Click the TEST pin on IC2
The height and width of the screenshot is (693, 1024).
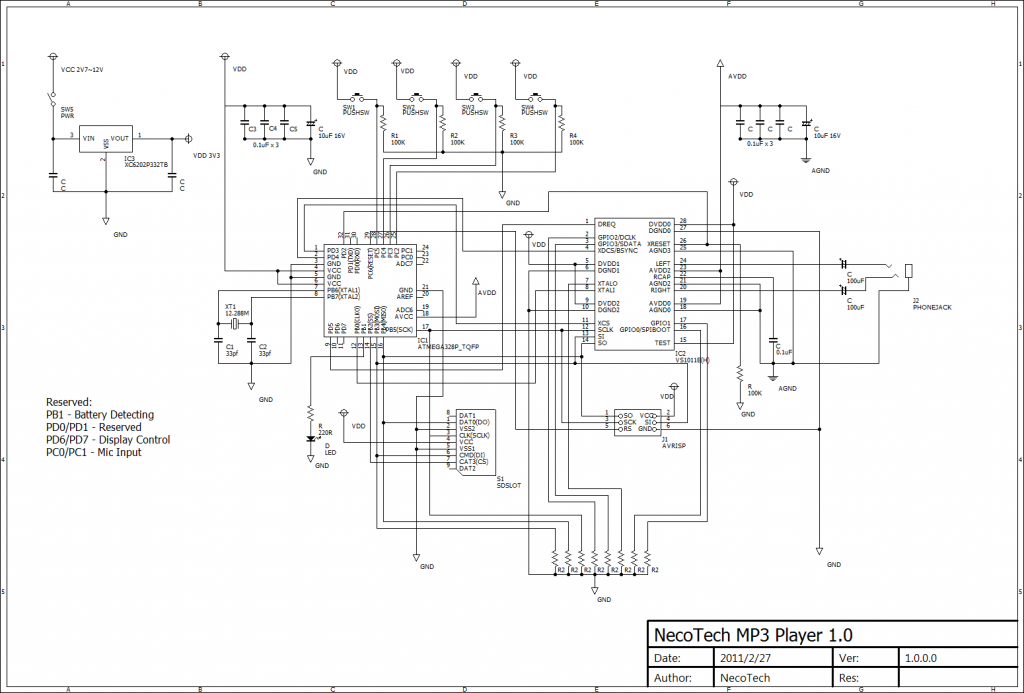pyautogui.click(x=663, y=343)
